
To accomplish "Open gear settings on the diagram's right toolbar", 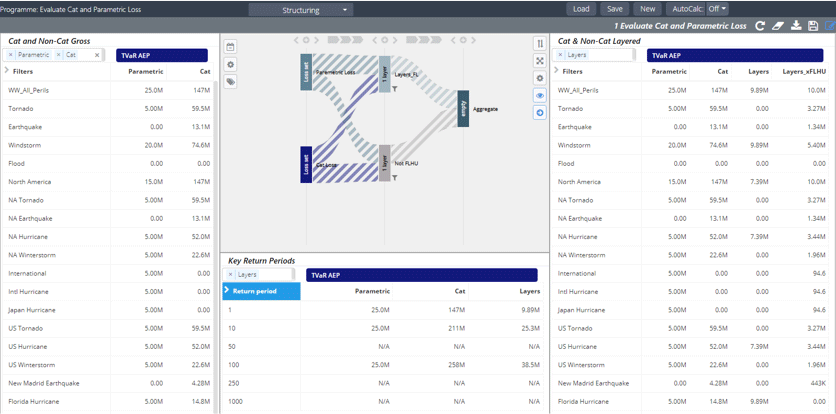I will (x=540, y=78).
